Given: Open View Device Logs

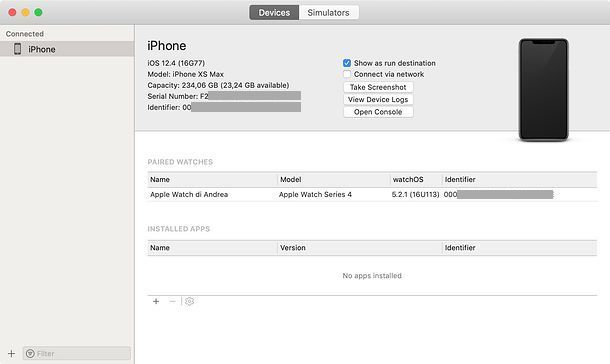Looking at the screenshot, I should pos(378,100).
